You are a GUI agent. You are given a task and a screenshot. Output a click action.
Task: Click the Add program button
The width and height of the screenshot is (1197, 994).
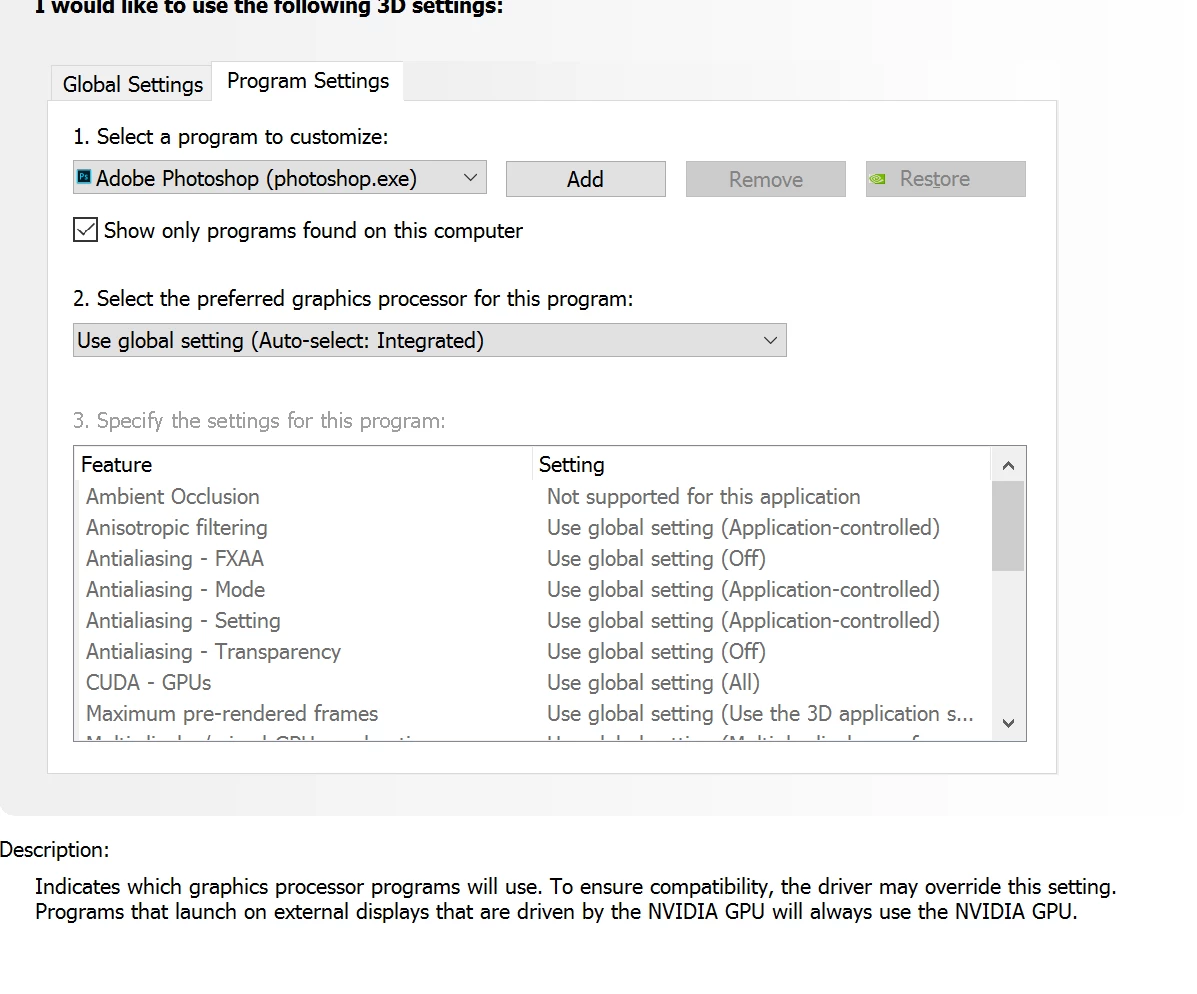[586, 179]
